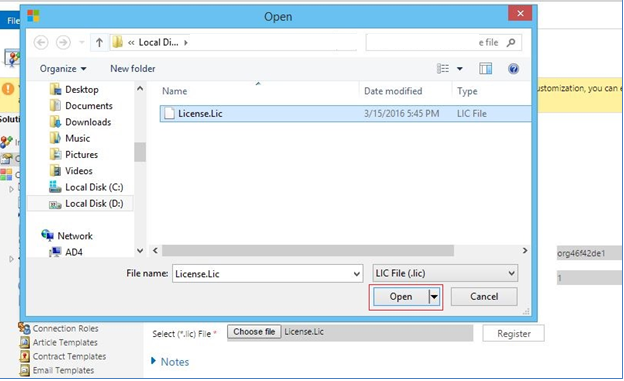Open recent locations dropdown arrow
624x381 pixels.
[82, 42]
